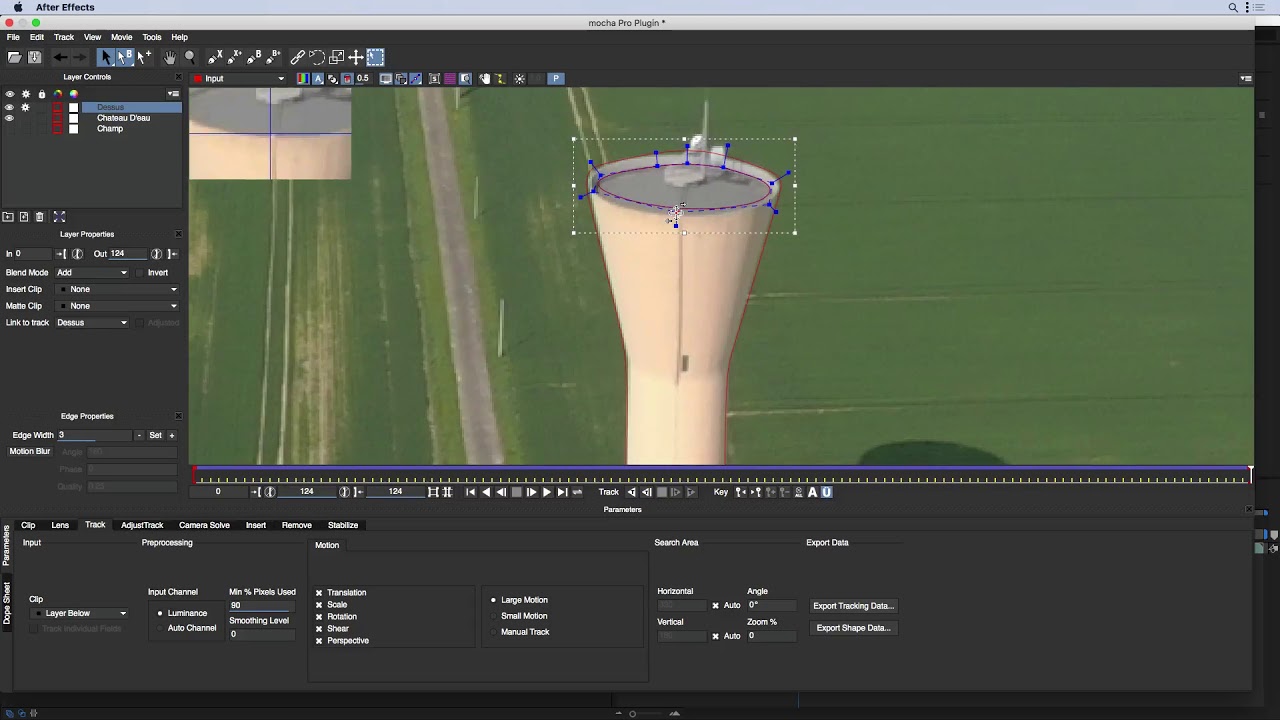Click the expand layer panel icon

59,217
